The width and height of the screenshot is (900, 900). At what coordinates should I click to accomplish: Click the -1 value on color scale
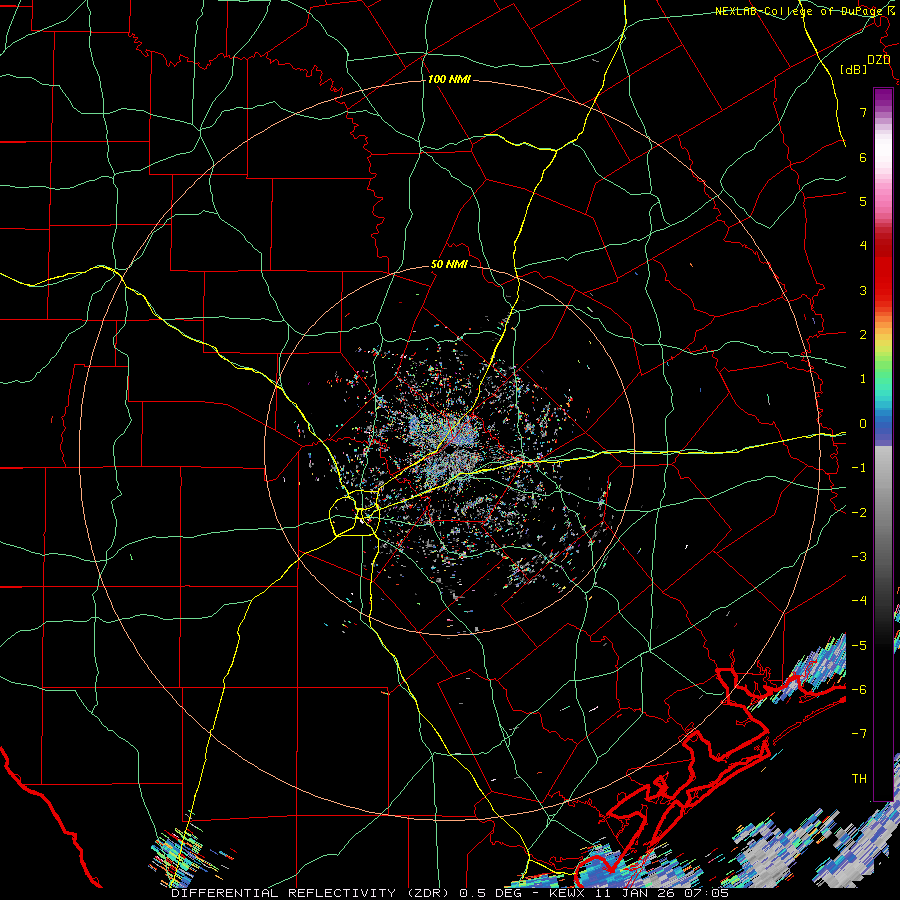pos(859,468)
